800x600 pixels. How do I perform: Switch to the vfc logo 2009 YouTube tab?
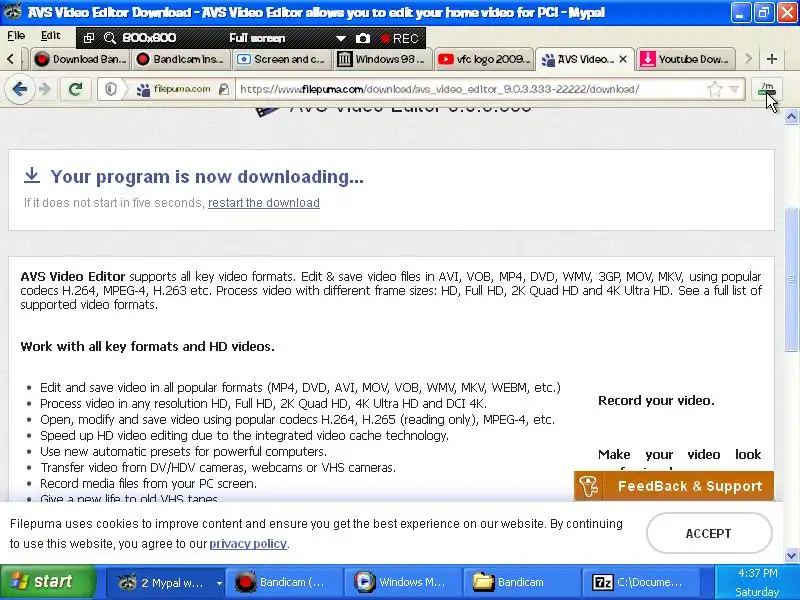click(484, 59)
